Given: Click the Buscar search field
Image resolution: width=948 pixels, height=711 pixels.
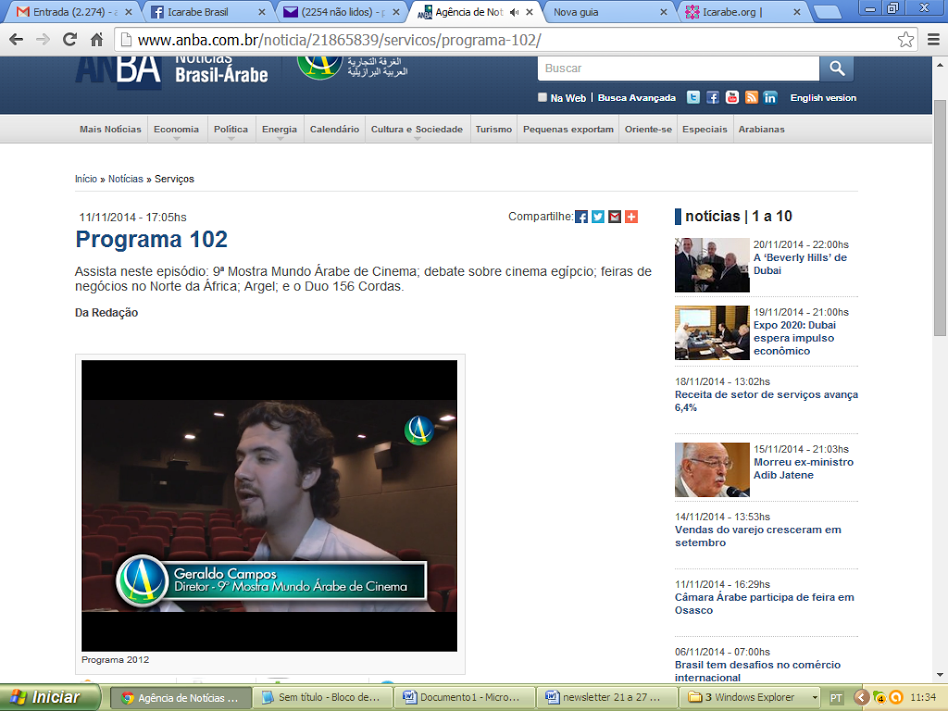Looking at the screenshot, I should 678,68.
